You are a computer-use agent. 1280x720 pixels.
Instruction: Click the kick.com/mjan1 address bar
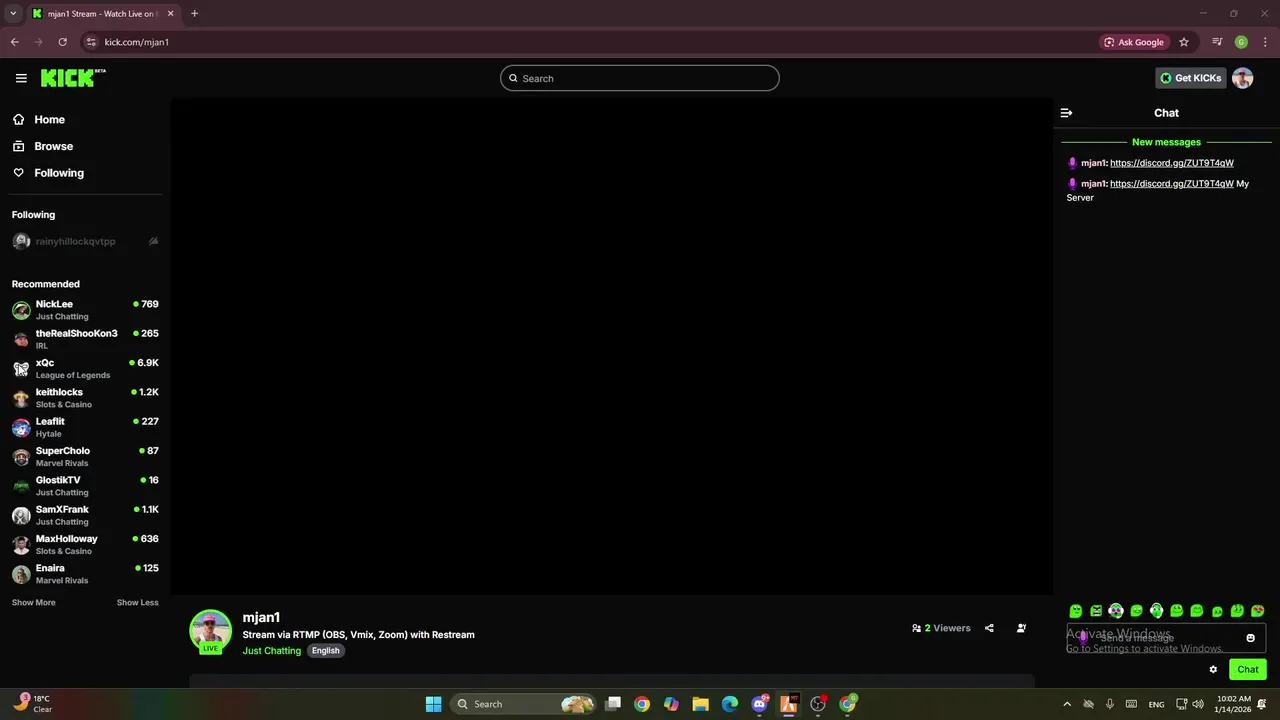[136, 42]
